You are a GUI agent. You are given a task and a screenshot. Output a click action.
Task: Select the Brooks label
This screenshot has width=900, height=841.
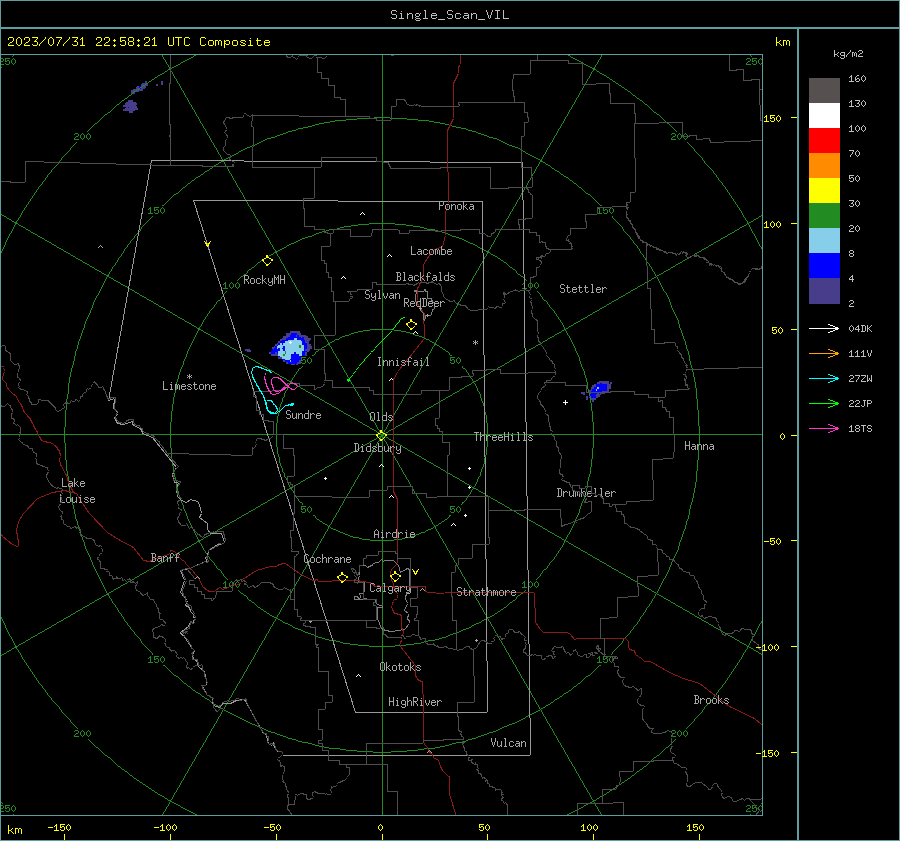point(711,700)
